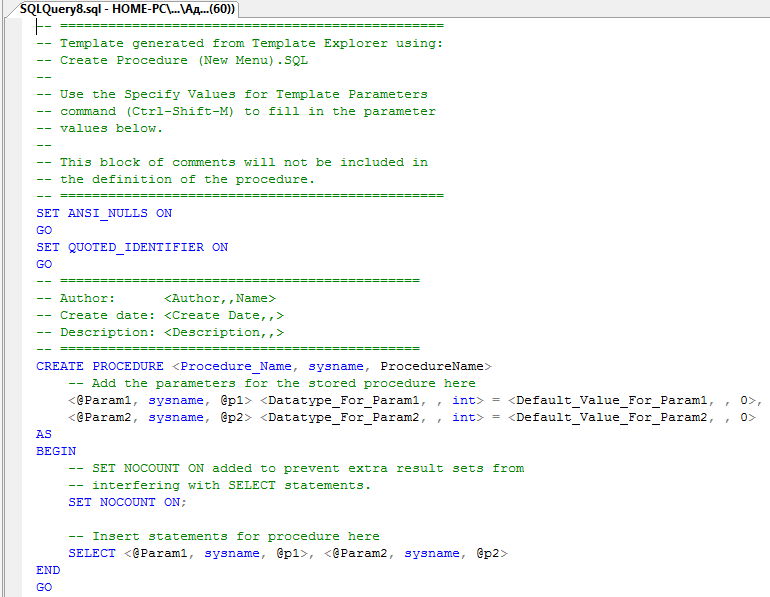Screen dimensions: 770x597
Task: Click the 'BEGIN' keyword
Action: tap(56, 451)
